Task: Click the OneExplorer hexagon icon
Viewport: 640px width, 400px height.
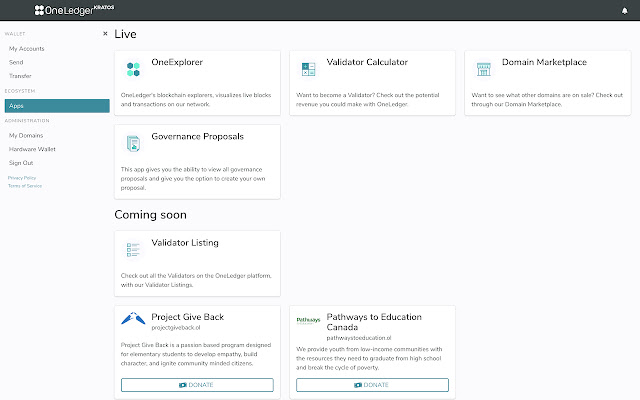Action: (133, 69)
